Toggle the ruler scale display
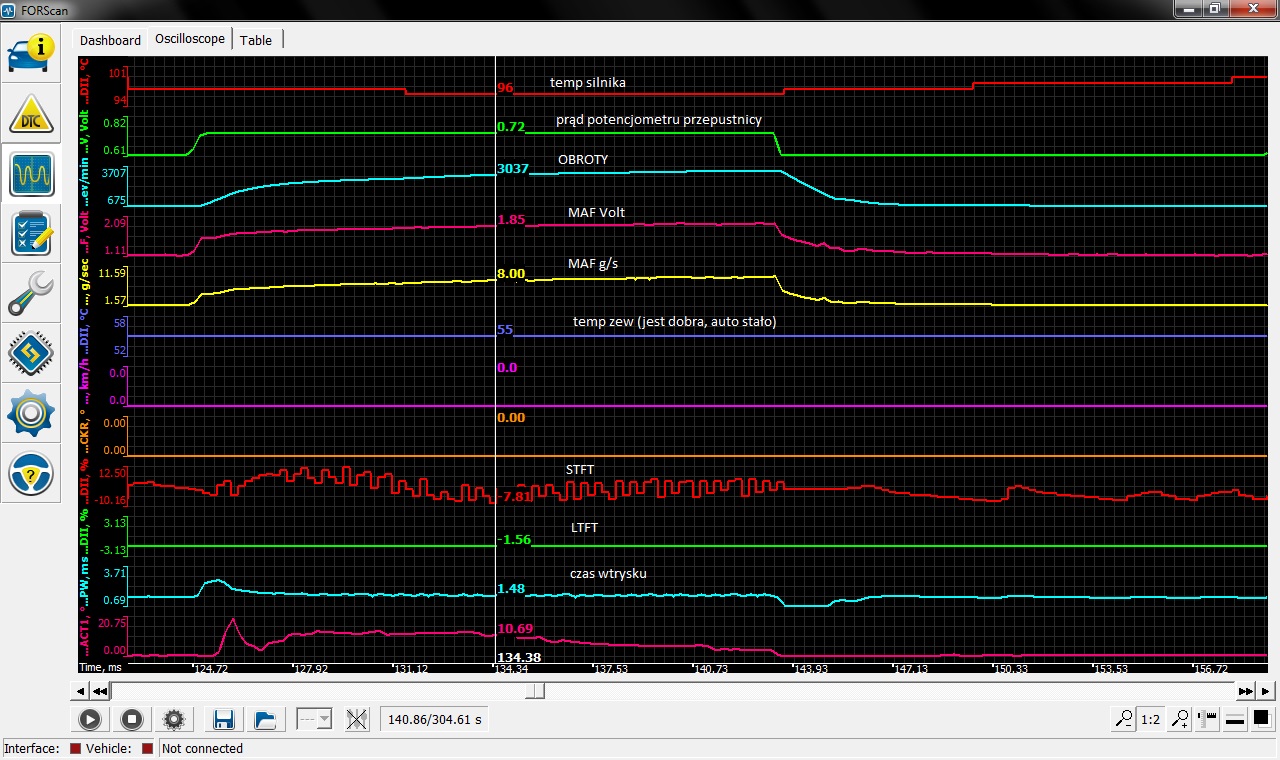The height and width of the screenshot is (760, 1280). pos(1208,719)
